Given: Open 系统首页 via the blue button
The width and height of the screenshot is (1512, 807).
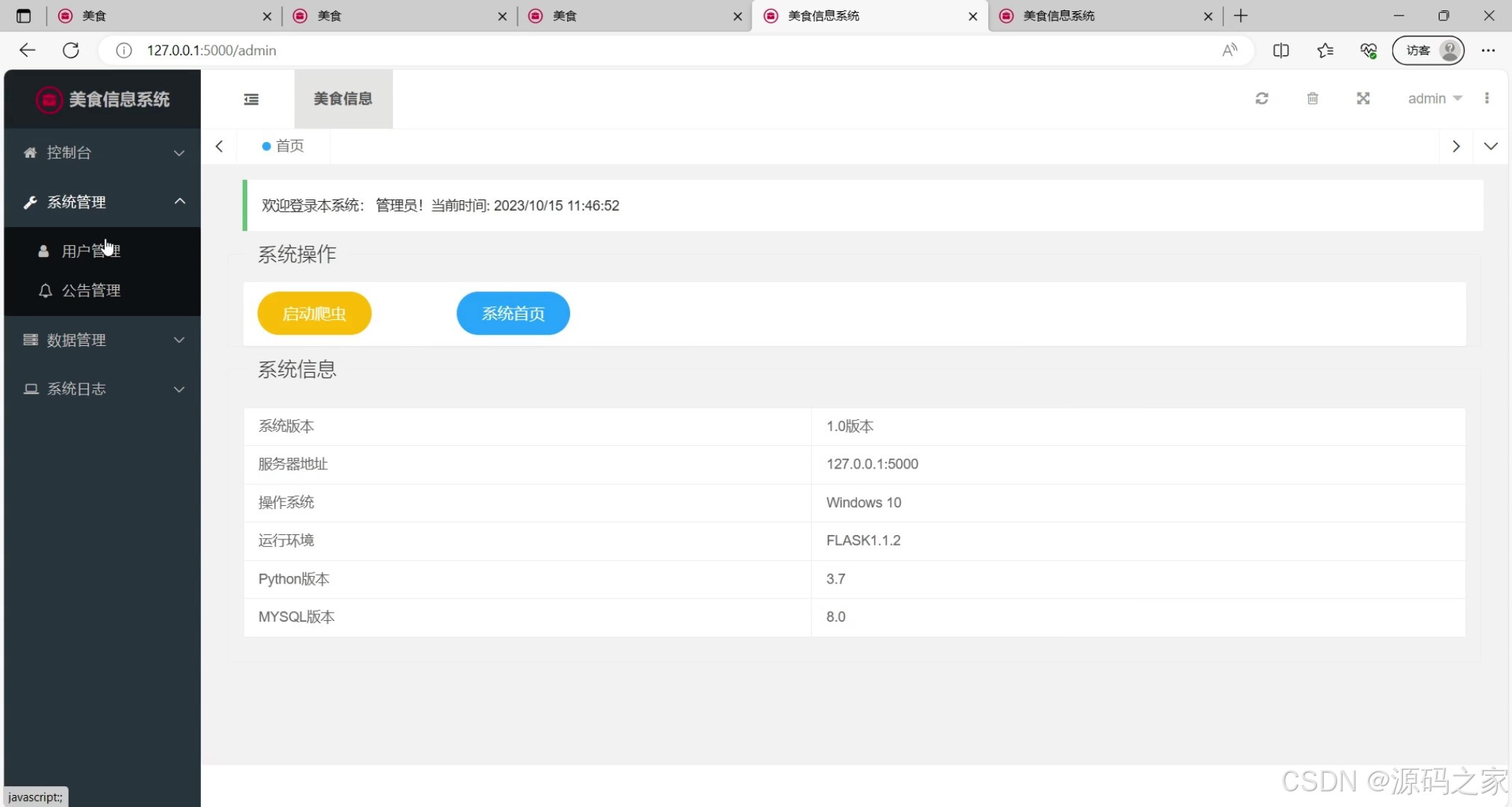Looking at the screenshot, I should click(512, 313).
